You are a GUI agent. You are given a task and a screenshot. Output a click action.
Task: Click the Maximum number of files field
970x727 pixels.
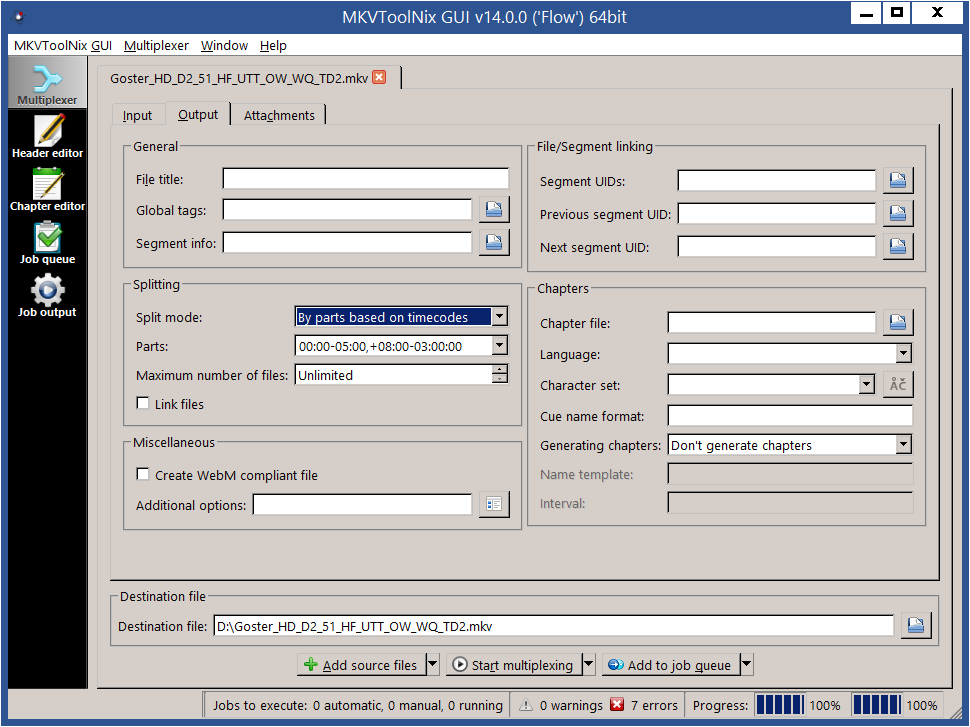coord(394,374)
